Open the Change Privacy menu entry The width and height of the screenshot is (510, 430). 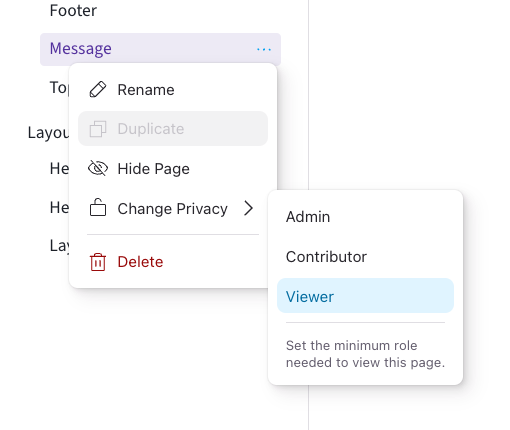(173, 208)
